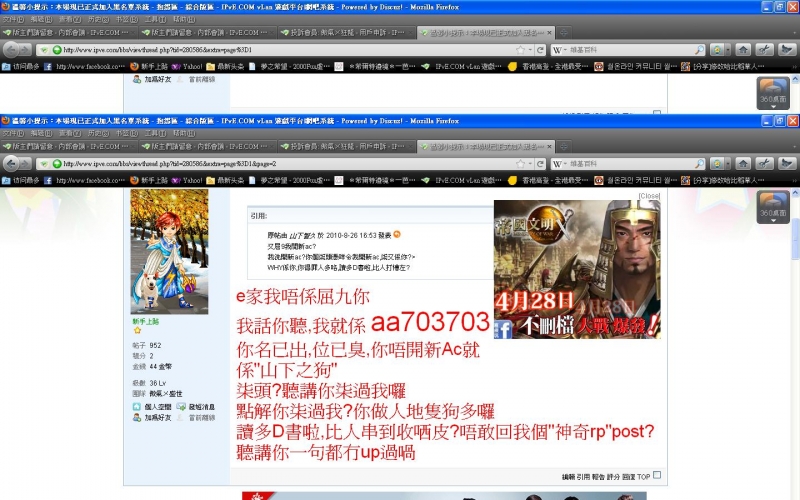Screen dimensions: 800x500
Task: Go back in the upper Firefox window
Action: coord(12,49)
